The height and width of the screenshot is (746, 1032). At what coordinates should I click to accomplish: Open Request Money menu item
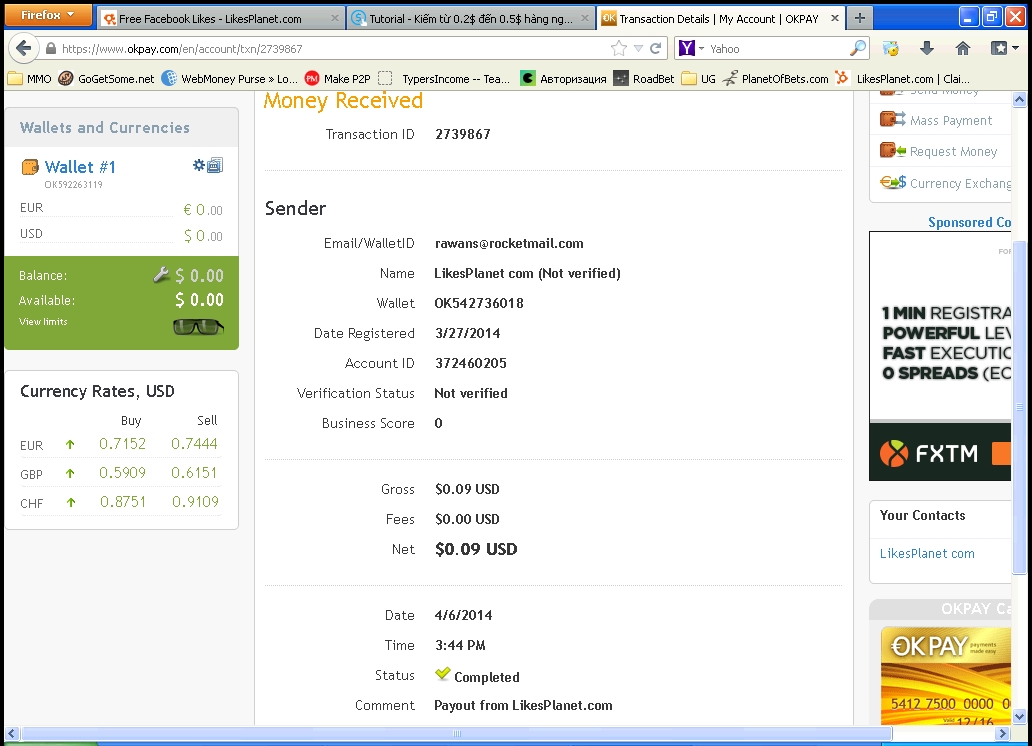click(x=953, y=151)
